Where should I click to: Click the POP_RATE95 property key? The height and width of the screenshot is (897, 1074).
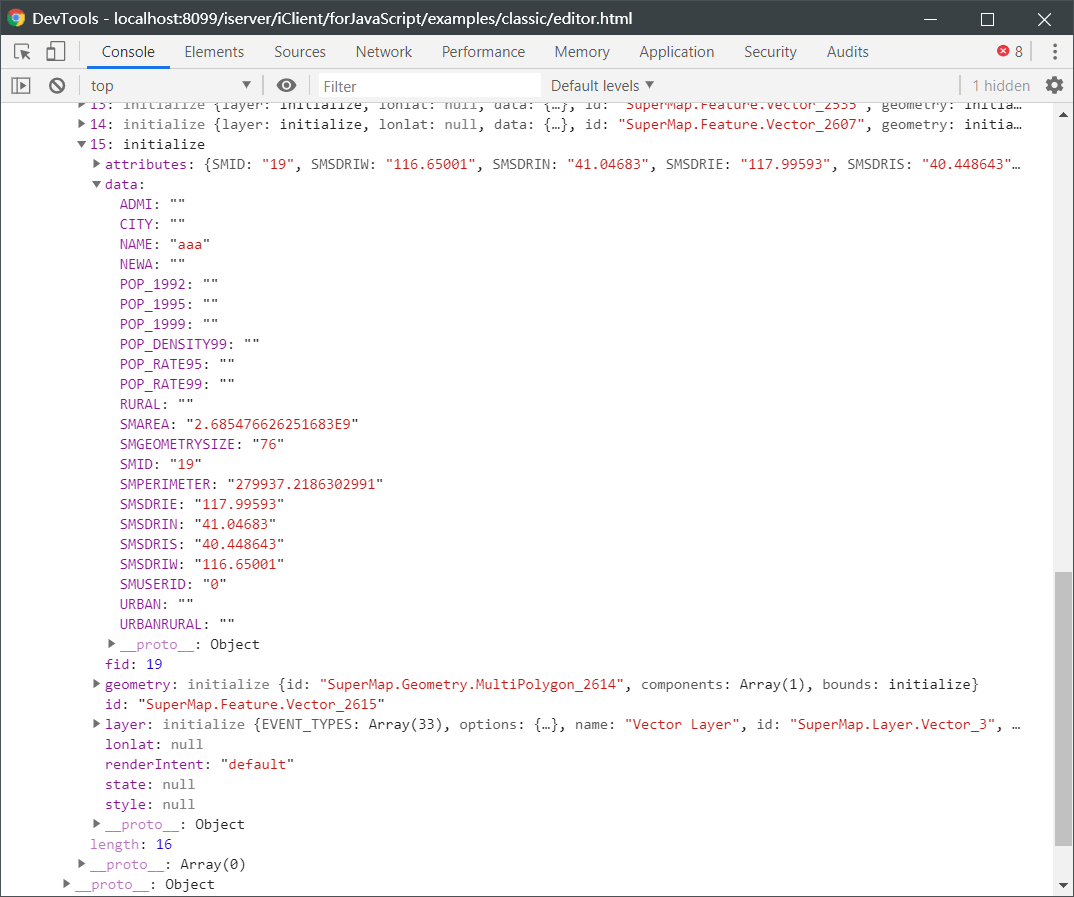click(x=161, y=364)
